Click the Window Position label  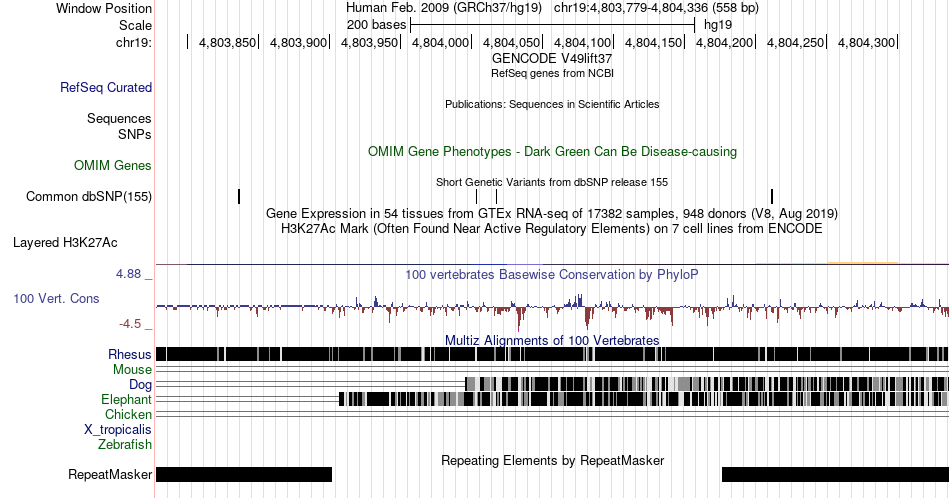(104, 8)
